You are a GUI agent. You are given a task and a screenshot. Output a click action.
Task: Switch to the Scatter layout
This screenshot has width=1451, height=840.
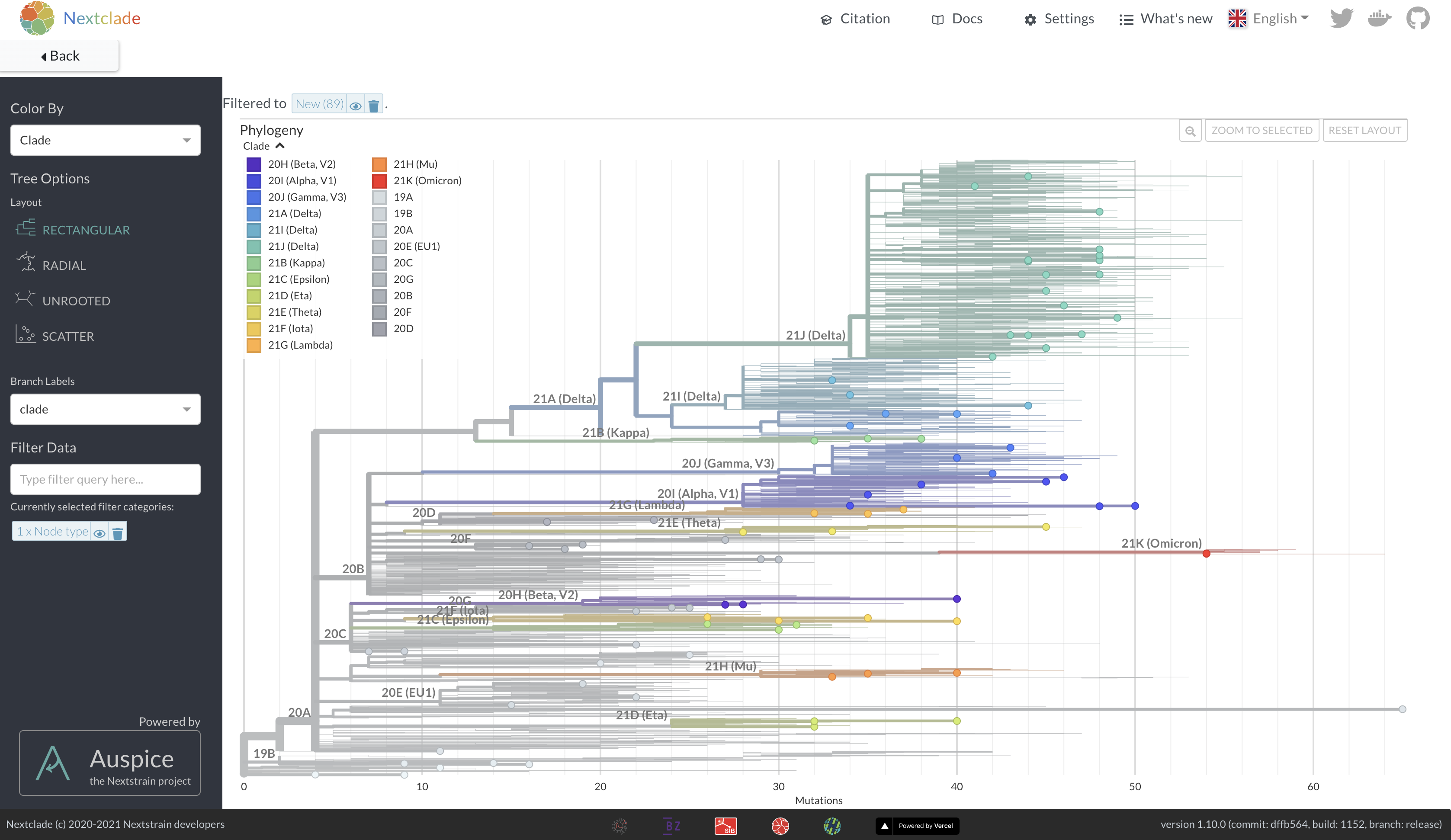click(67, 336)
